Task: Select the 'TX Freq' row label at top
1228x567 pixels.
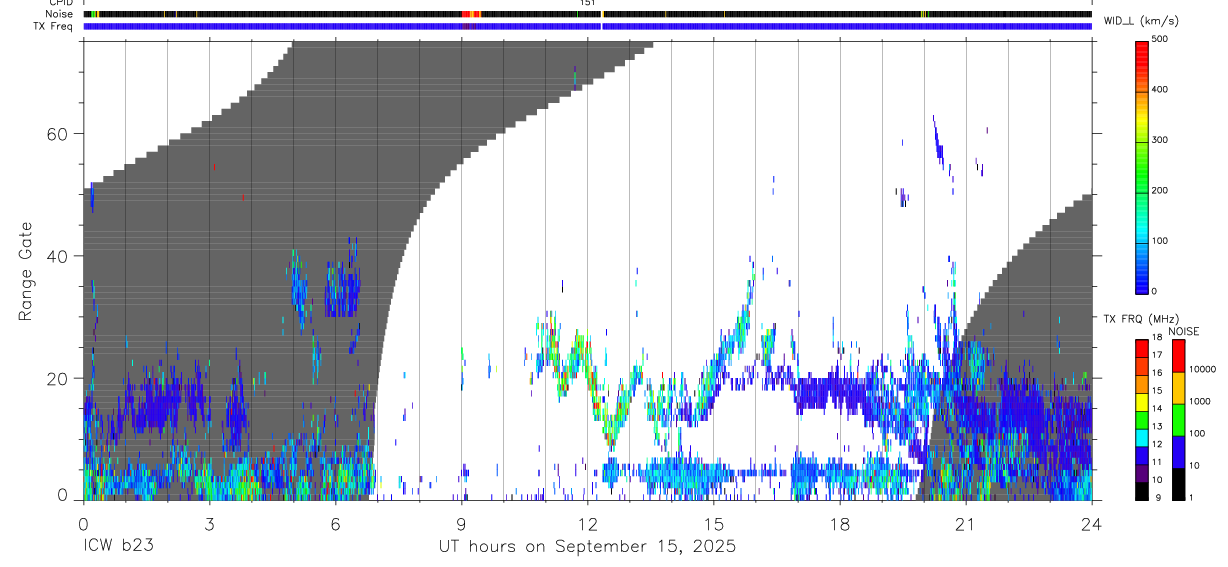Action: point(54,26)
